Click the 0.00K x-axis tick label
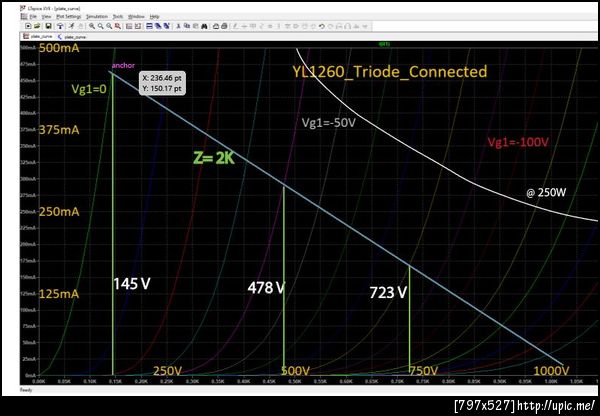The image size is (600, 416). (39, 382)
